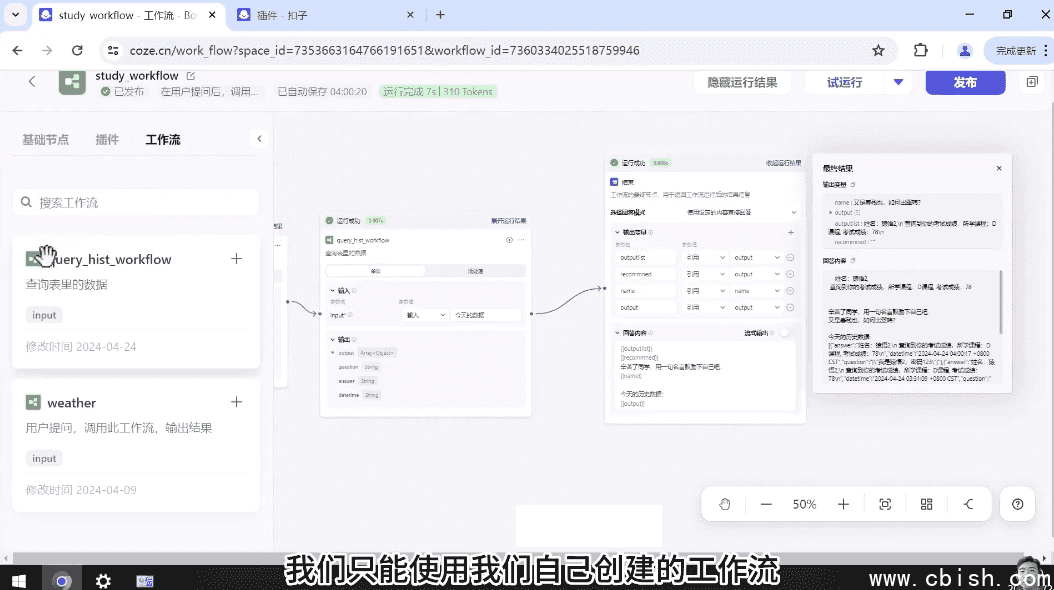Click the rename edit icon next to study_workflow
Image resolution: width=1054 pixels, height=590 pixels.
[192, 74]
